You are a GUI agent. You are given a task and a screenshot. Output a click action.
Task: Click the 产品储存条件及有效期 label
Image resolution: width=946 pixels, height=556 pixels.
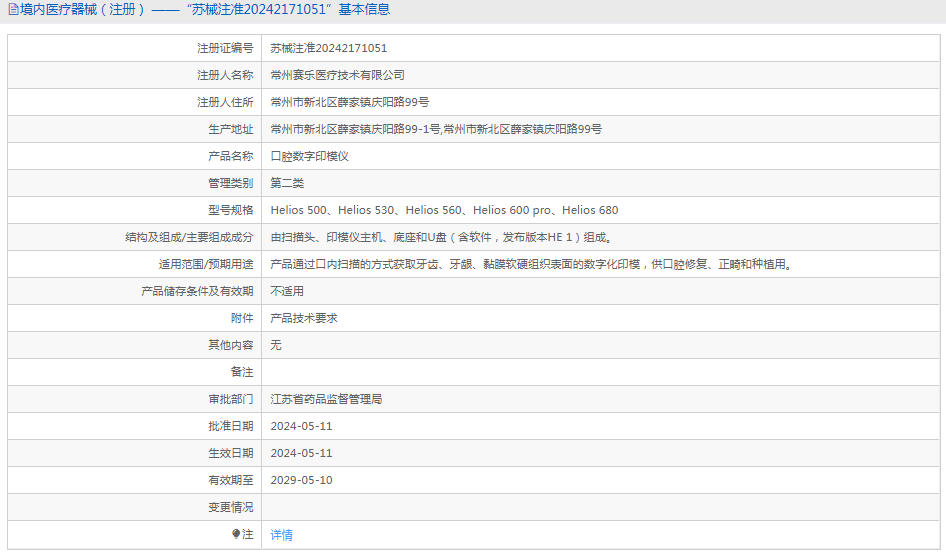[197, 291]
